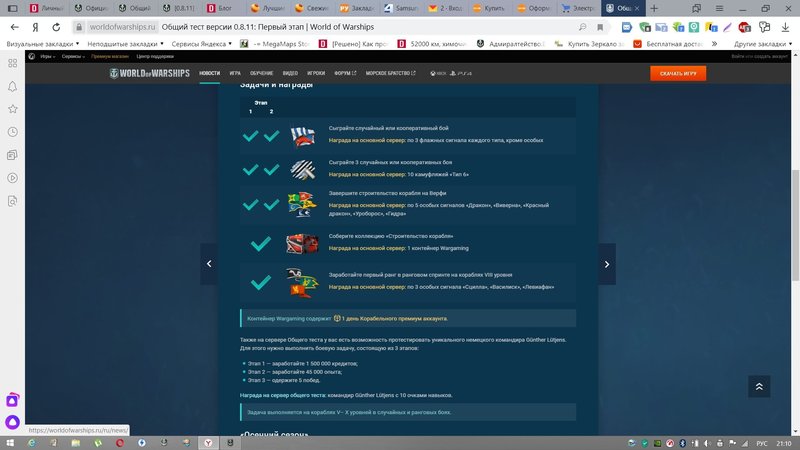Viewport: 800px width, 450px height.
Task: Switch to the Купить browser tab
Action: point(489,8)
